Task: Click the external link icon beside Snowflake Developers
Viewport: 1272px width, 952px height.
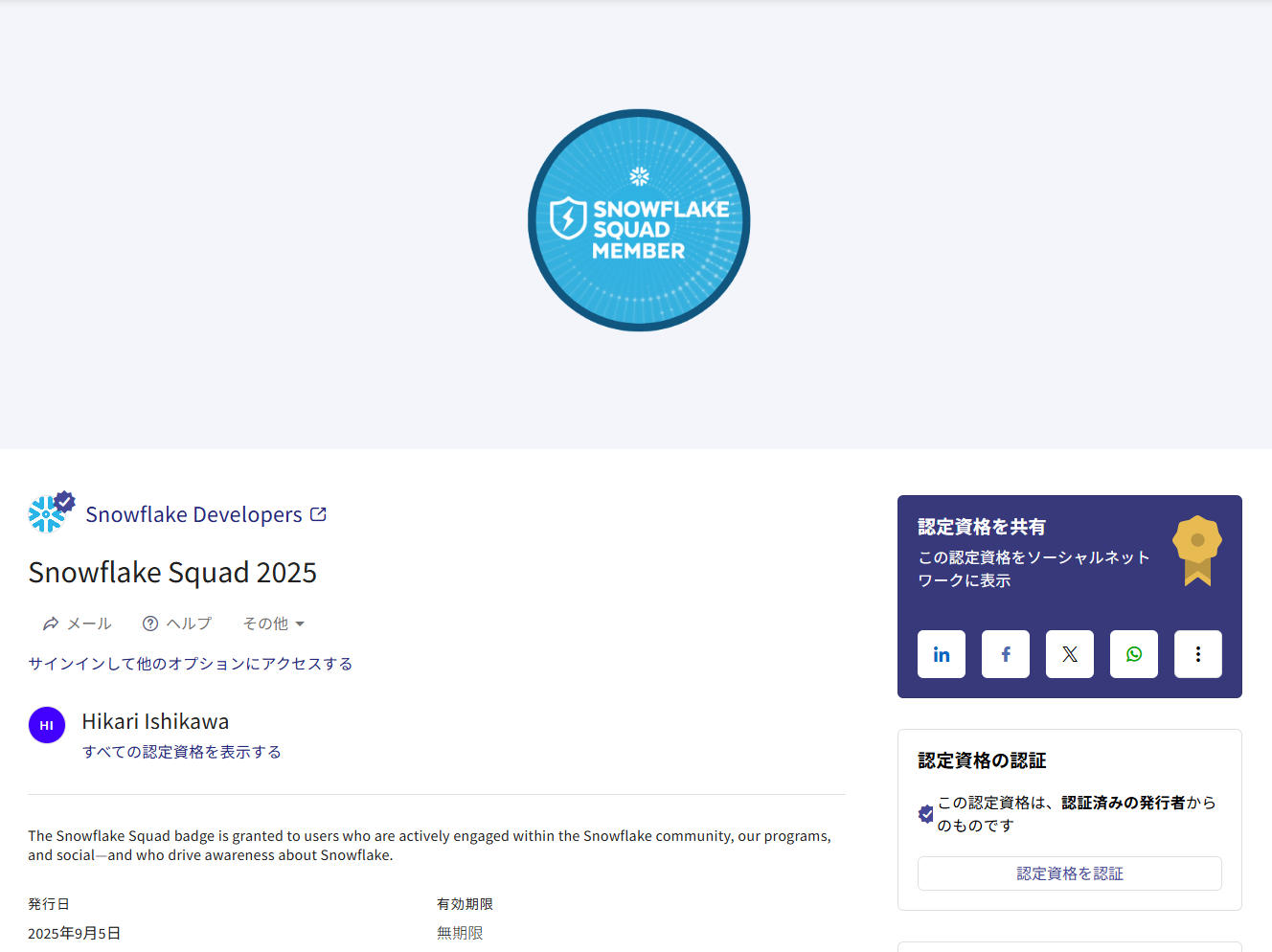Action: pos(319,514)
